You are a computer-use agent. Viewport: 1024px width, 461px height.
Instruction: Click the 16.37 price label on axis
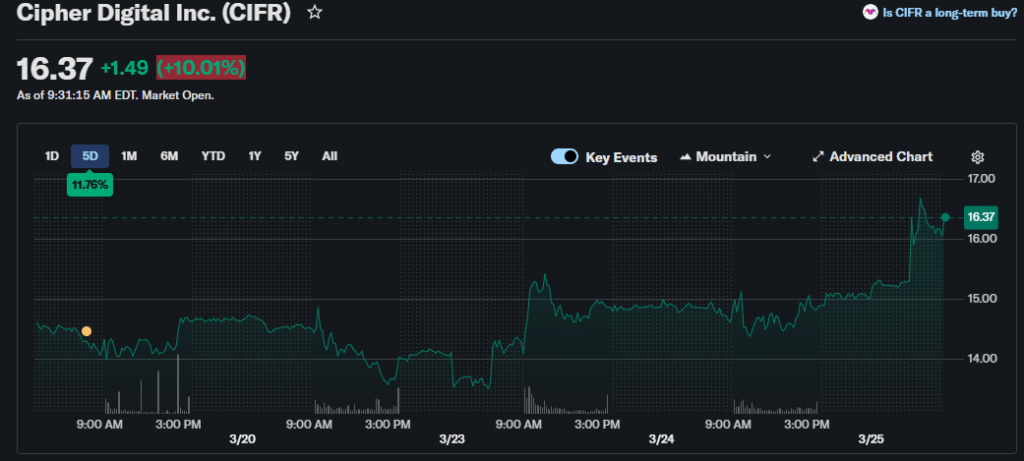click(x=980, y=217)
